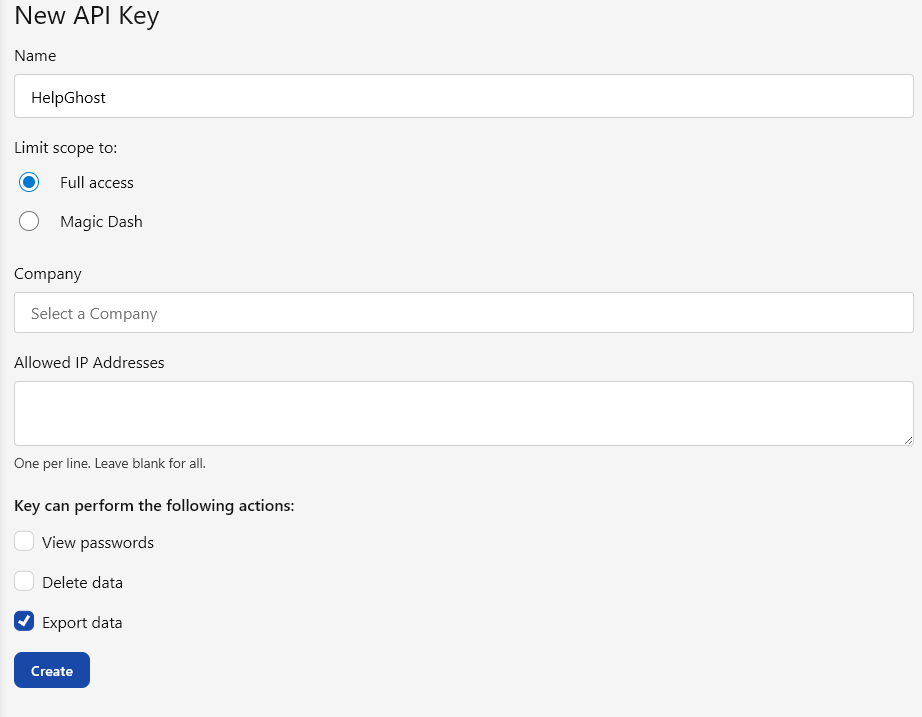Enable the View passwords checkbox
The image size is (922, 717).
[24, 541]
